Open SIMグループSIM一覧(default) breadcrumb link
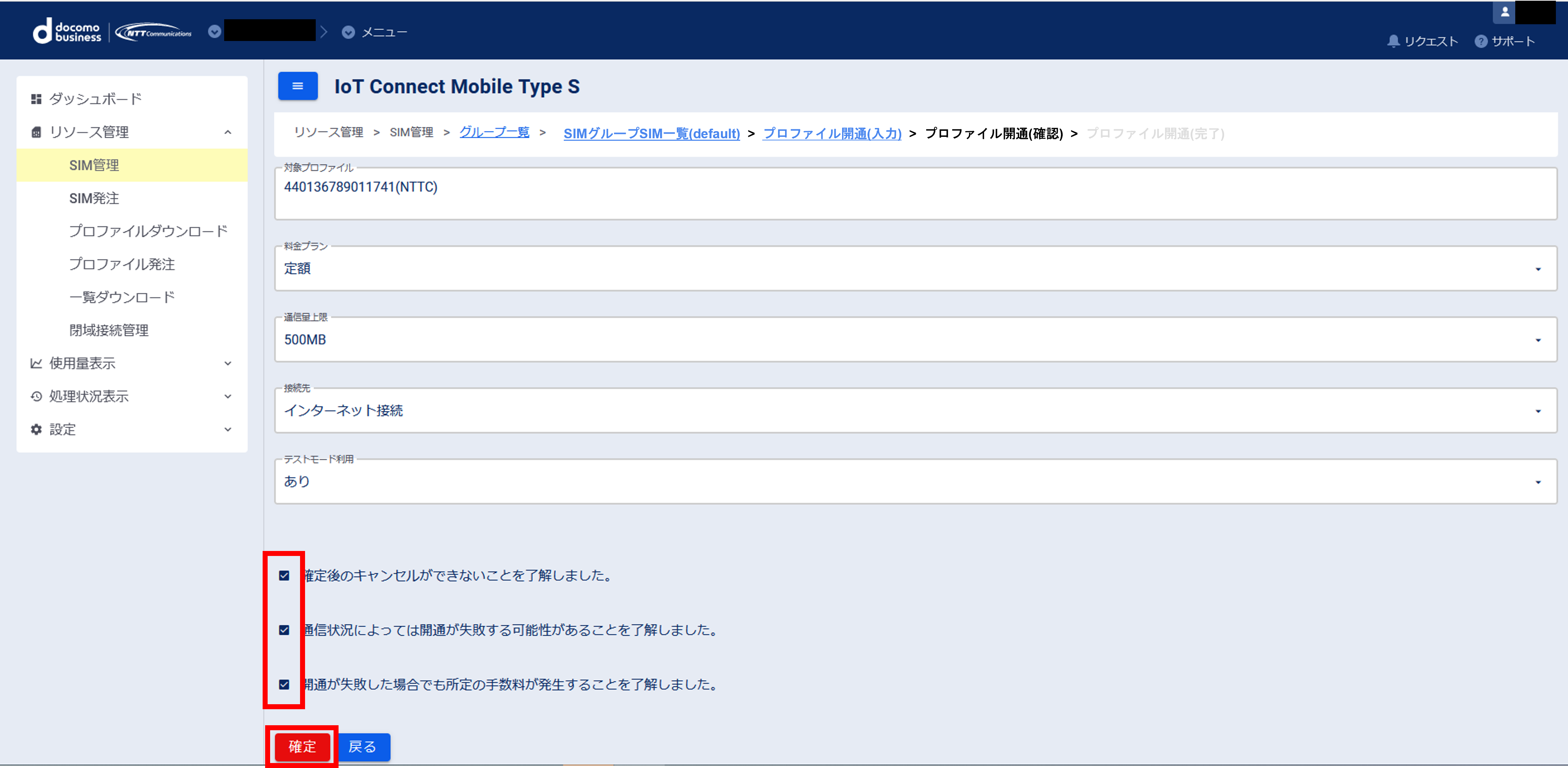Image resolution: width=1568 pixels, height=768 pixels. click(651, 133)
